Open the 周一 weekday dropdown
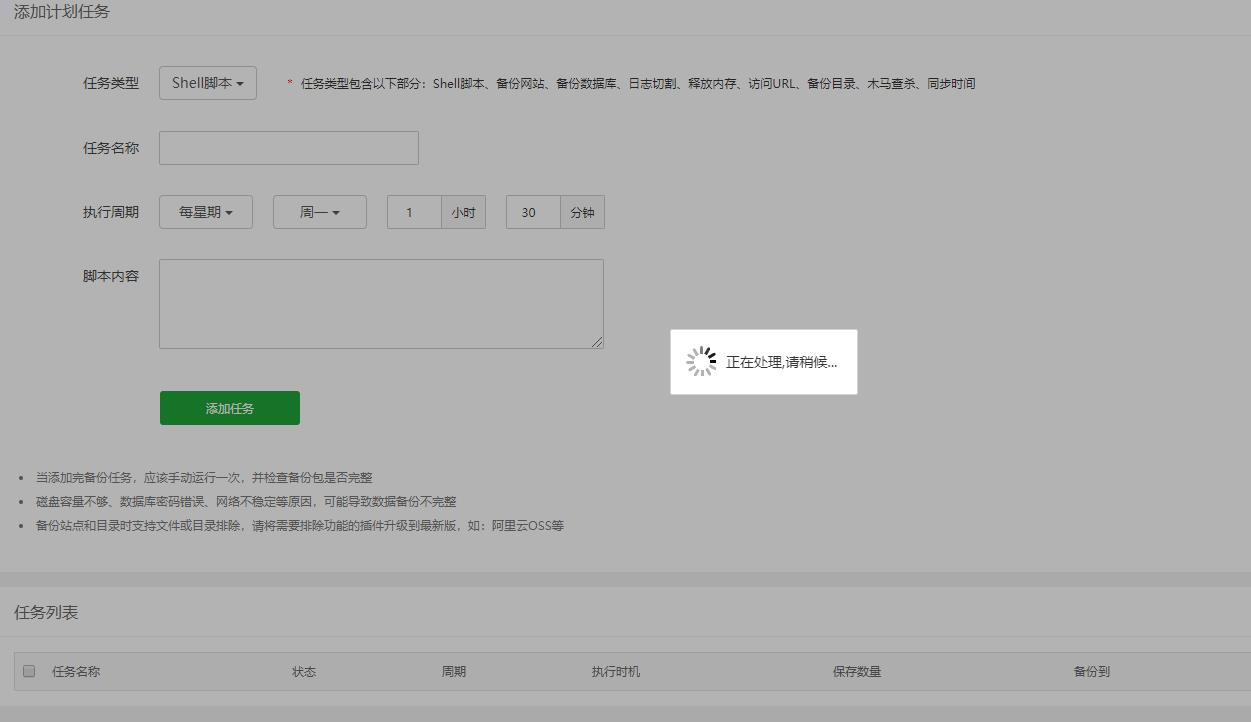This screenshot has width=1251, height=722. (x=318, y=211)
